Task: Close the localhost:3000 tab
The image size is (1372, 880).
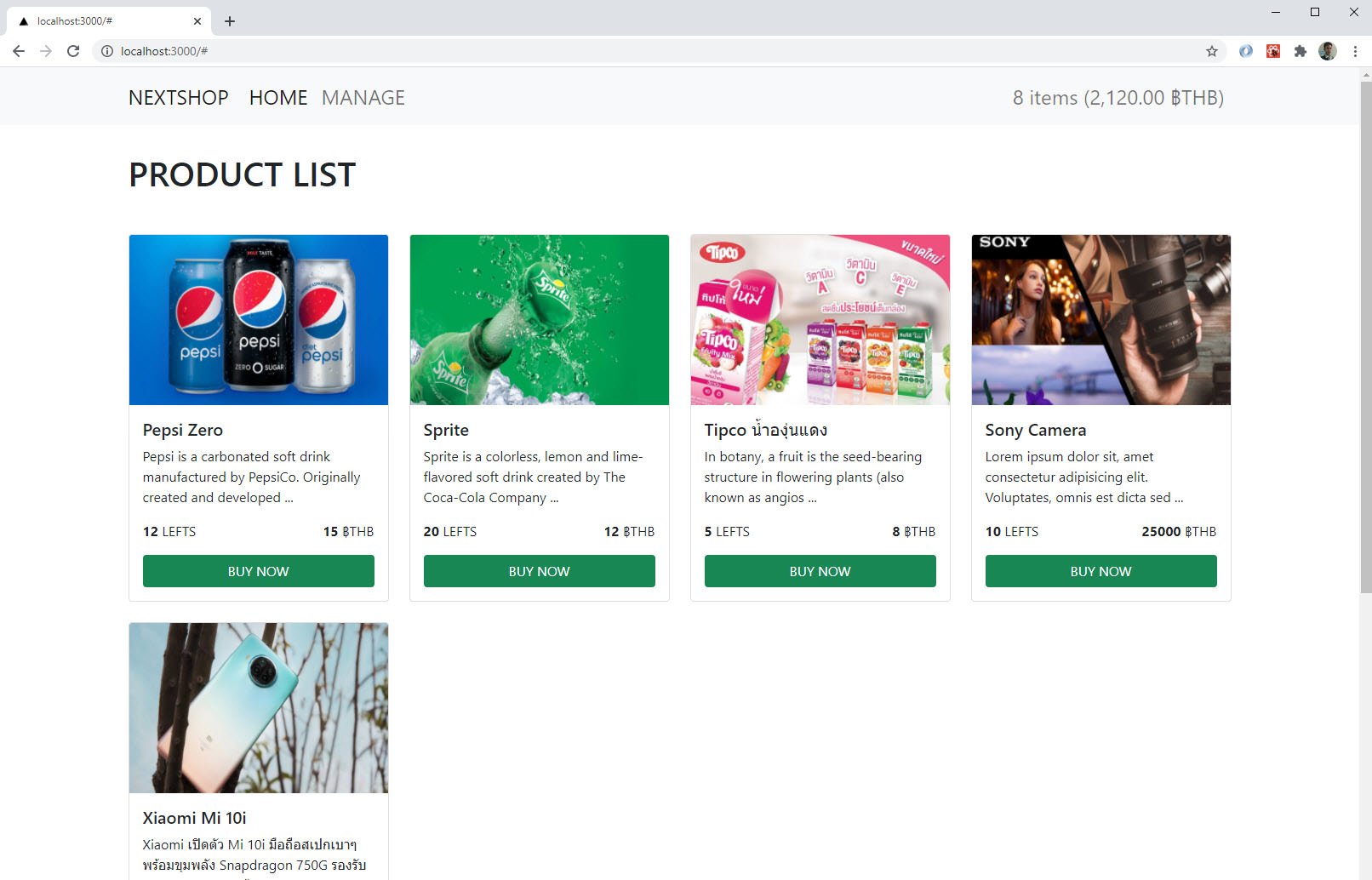Action: [197, 21]
